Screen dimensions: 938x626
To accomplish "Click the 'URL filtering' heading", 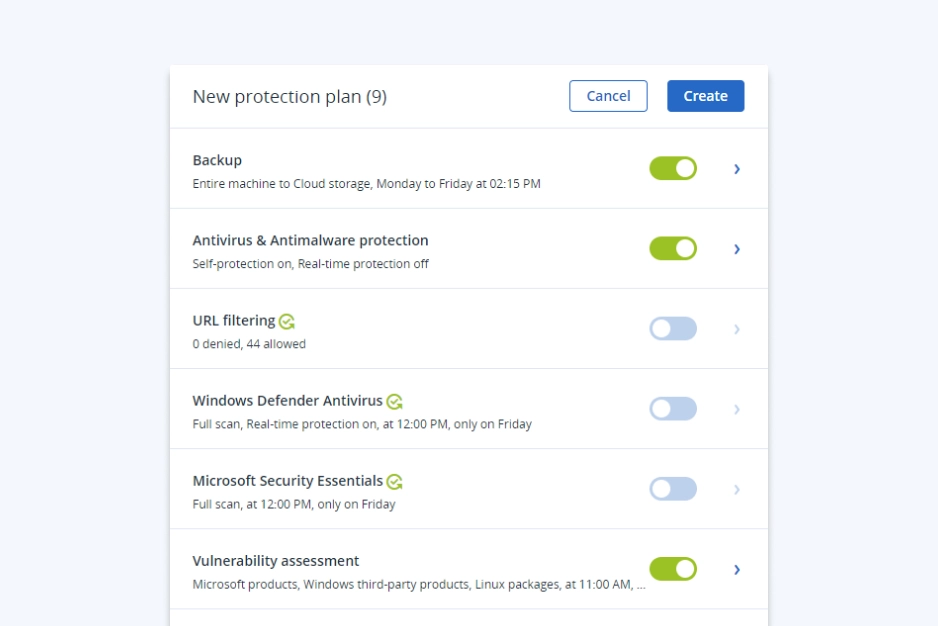I will click(234, 321).
